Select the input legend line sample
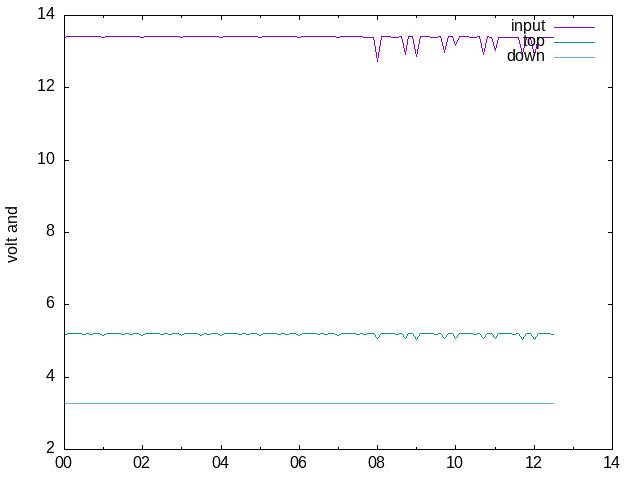The width and height of the screenshot is (640, 480). pos(574,26)
